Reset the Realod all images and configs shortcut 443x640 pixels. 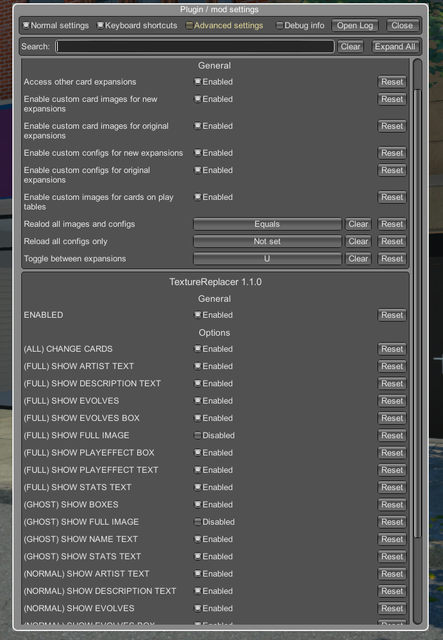[x=392, y=224]
